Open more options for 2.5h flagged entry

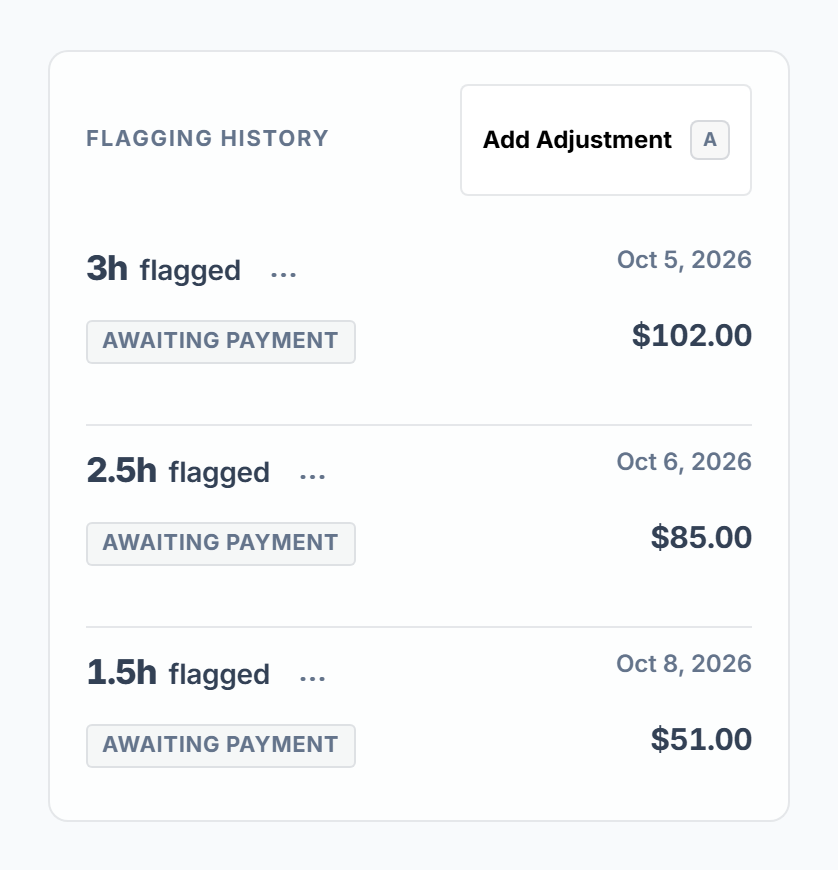click(x=312, y=476)
